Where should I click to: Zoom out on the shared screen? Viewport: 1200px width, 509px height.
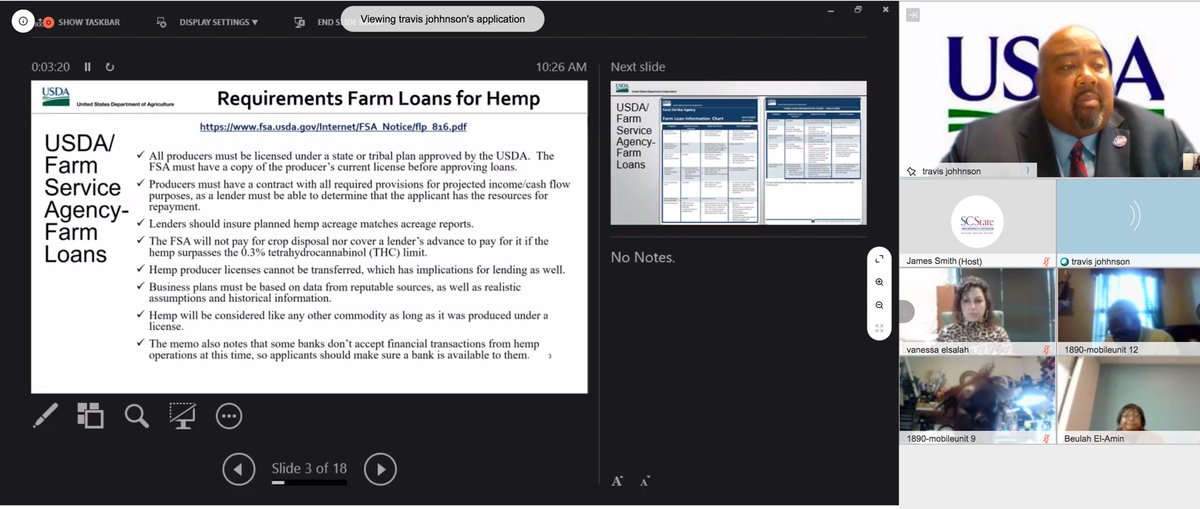pyautogui.click(x=879, y=305)
